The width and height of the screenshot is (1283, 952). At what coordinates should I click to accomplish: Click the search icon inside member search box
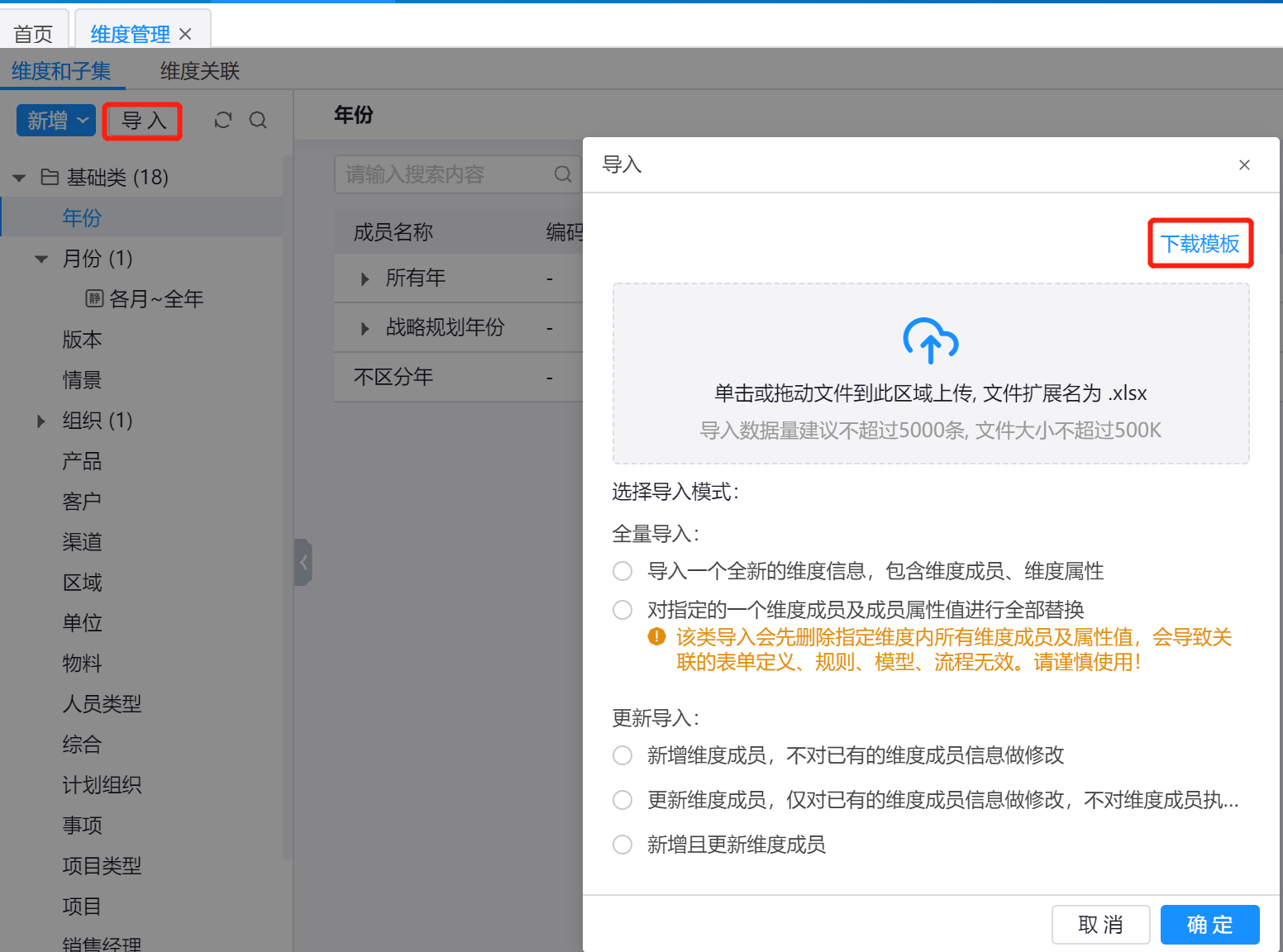(x=562, y=174)
